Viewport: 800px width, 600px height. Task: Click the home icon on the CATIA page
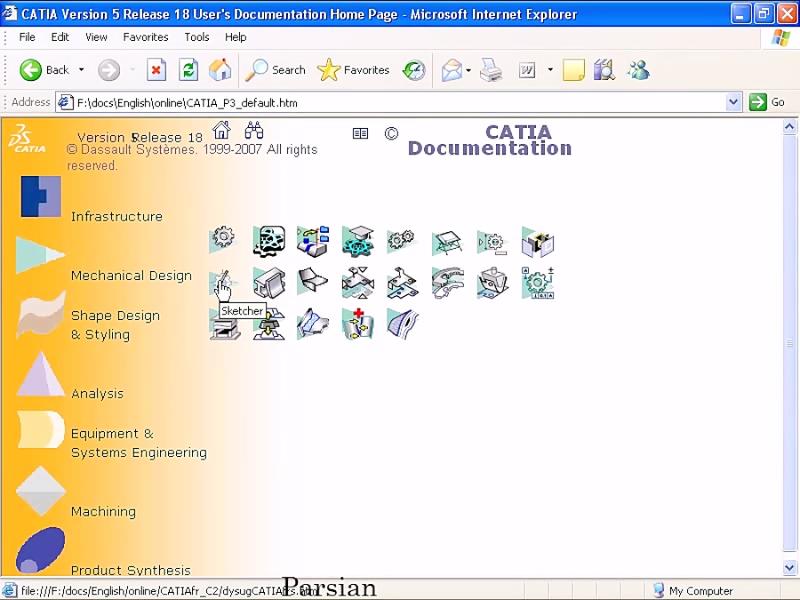pos(222,131)
